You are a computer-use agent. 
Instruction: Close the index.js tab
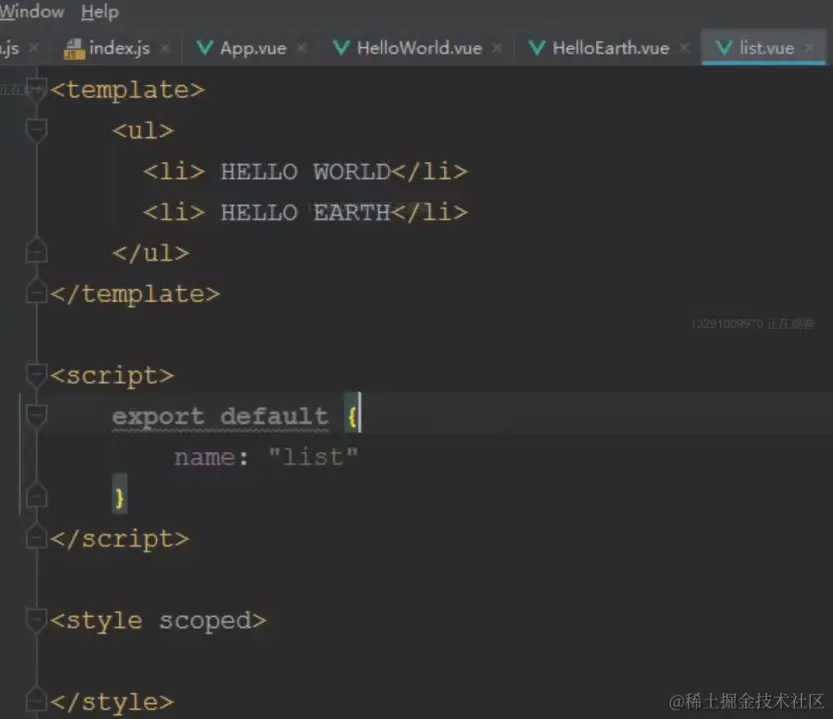point(165,48)
